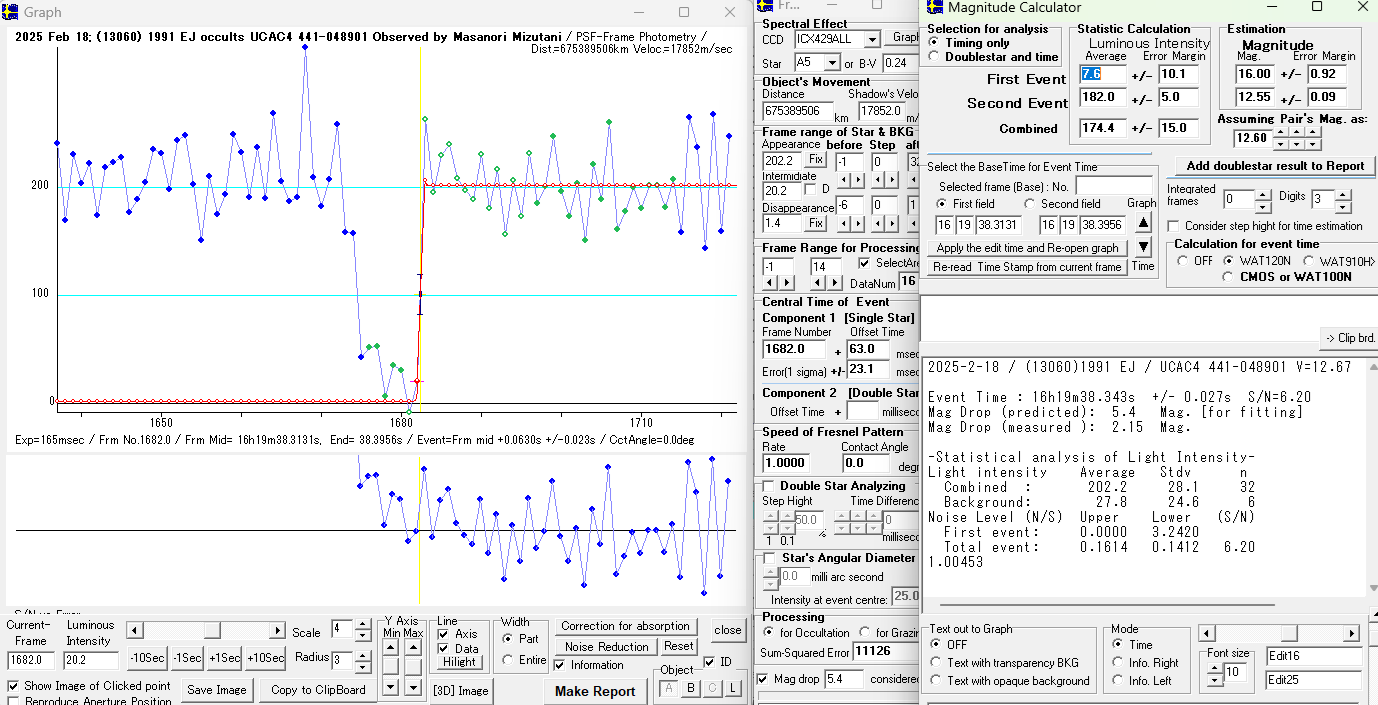This screenshot has height=705, width=1378.
Task: Click Add doublestar result to Report
Action: tap(1275, 166)
